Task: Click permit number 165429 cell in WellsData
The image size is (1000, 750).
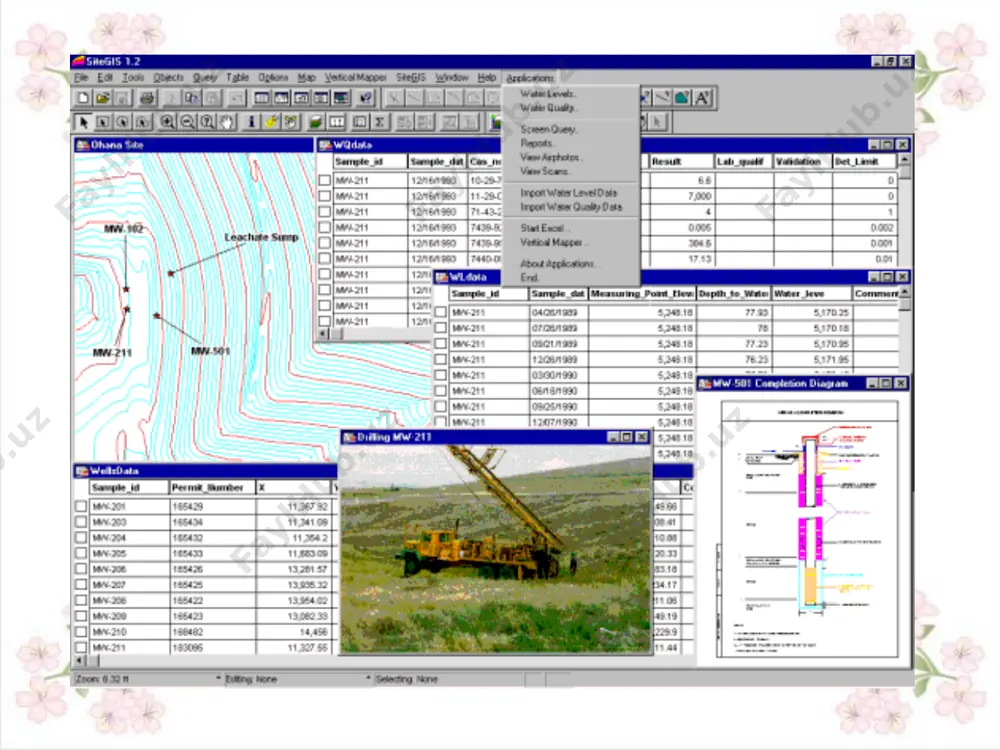Action: [212, 507]
